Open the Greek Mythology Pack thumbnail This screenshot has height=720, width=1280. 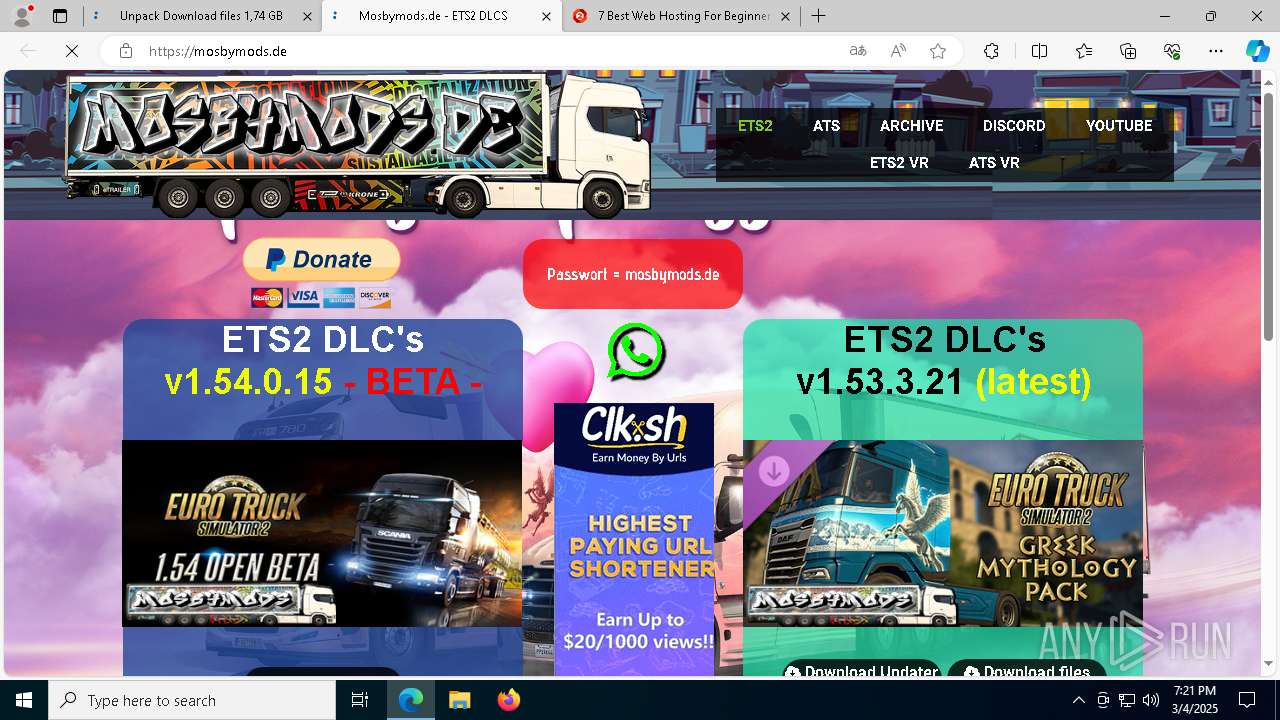point(943,533)
